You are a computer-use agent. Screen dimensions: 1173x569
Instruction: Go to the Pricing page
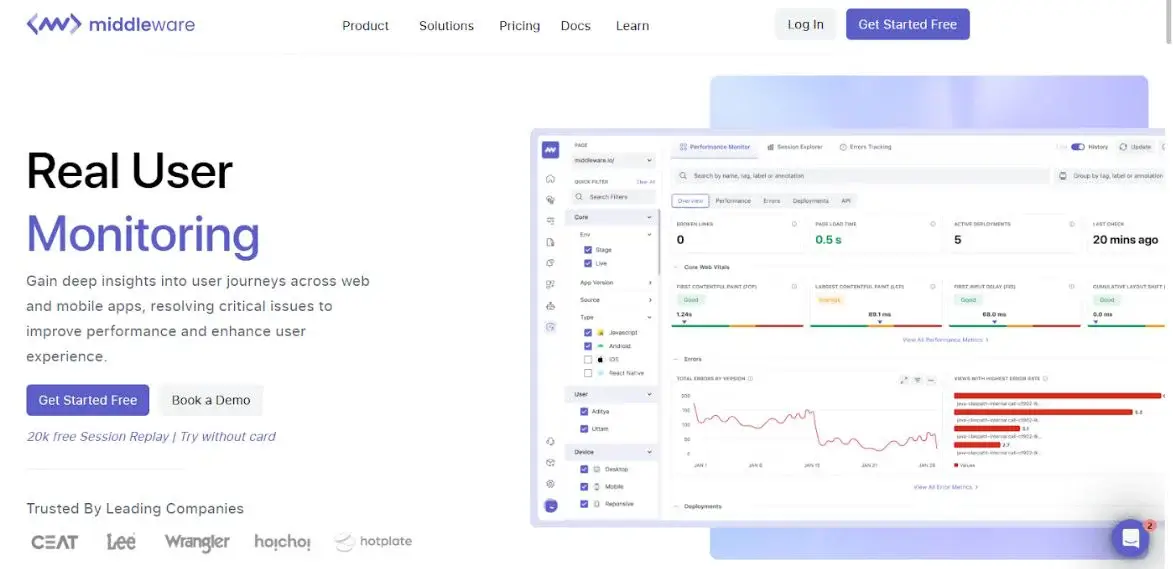pos(519,25)
